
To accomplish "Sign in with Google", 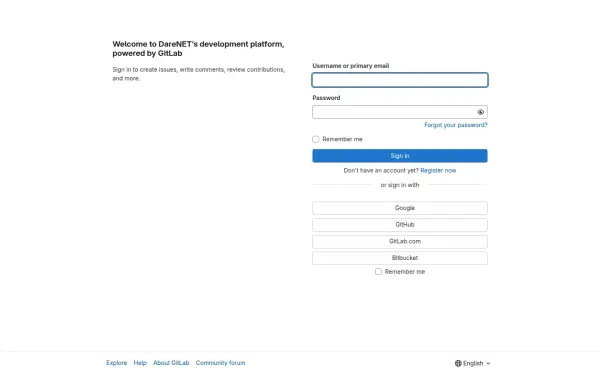I will pyautogui.click(x=400, y=208).
